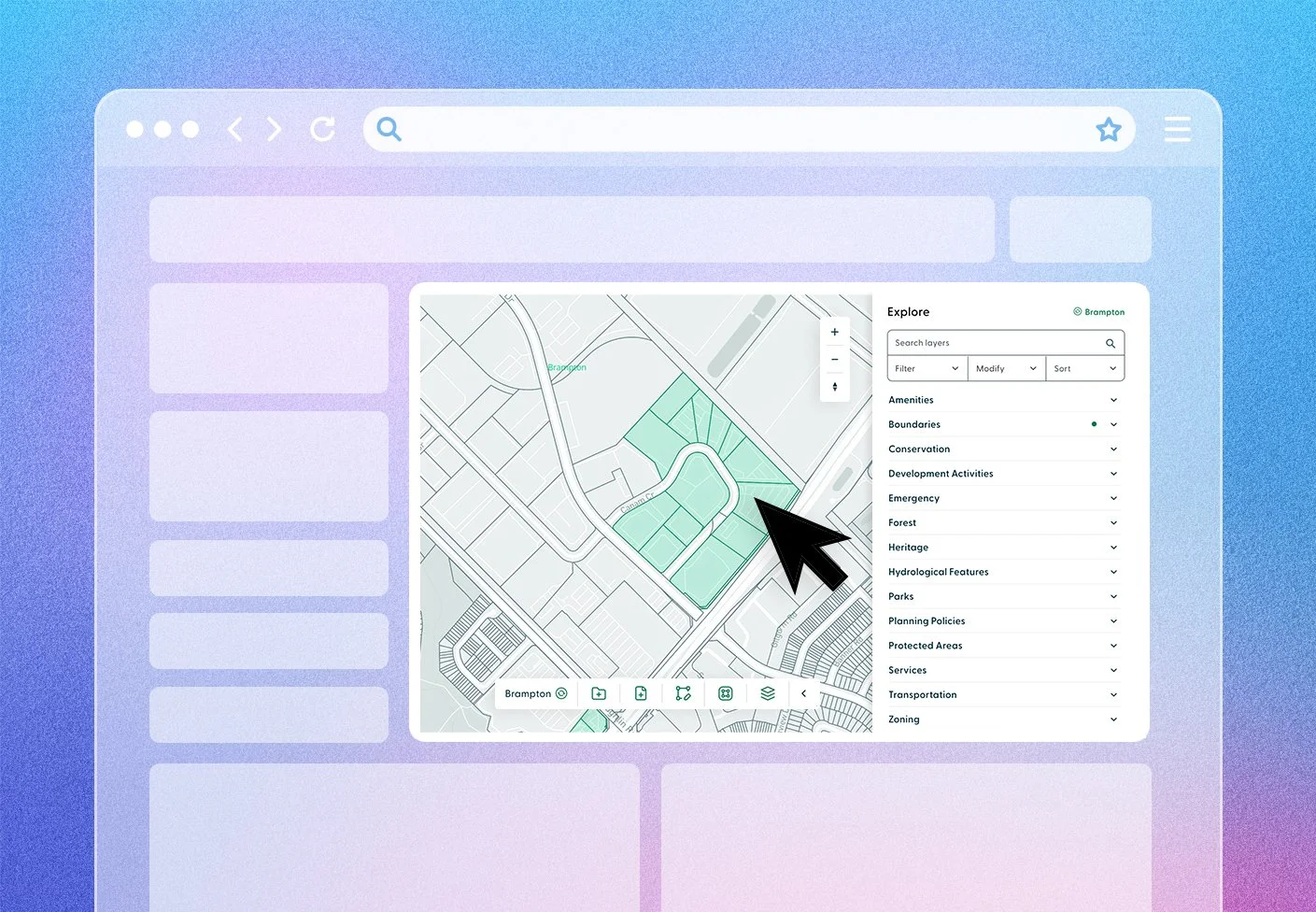
Task: Open the browser hamburger menu
Action: tap(1177, 129)
